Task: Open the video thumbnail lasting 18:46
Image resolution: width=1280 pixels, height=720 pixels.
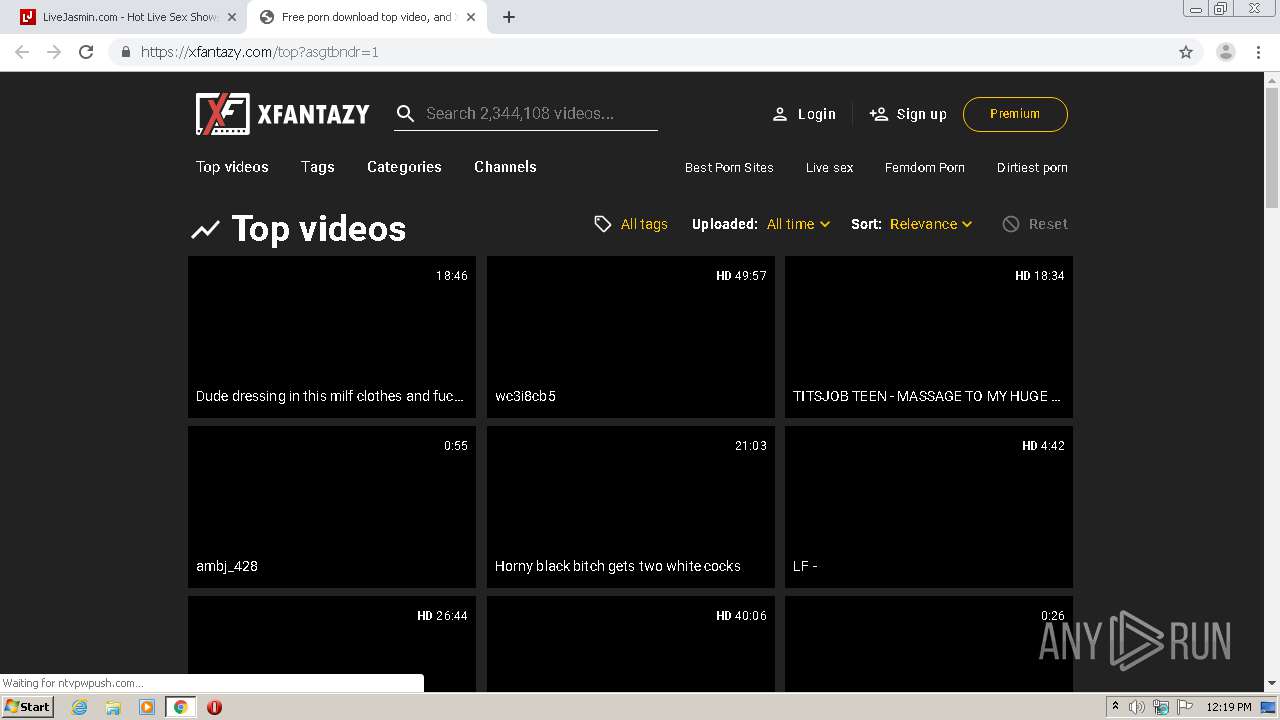Action: (x=332, y=337)
